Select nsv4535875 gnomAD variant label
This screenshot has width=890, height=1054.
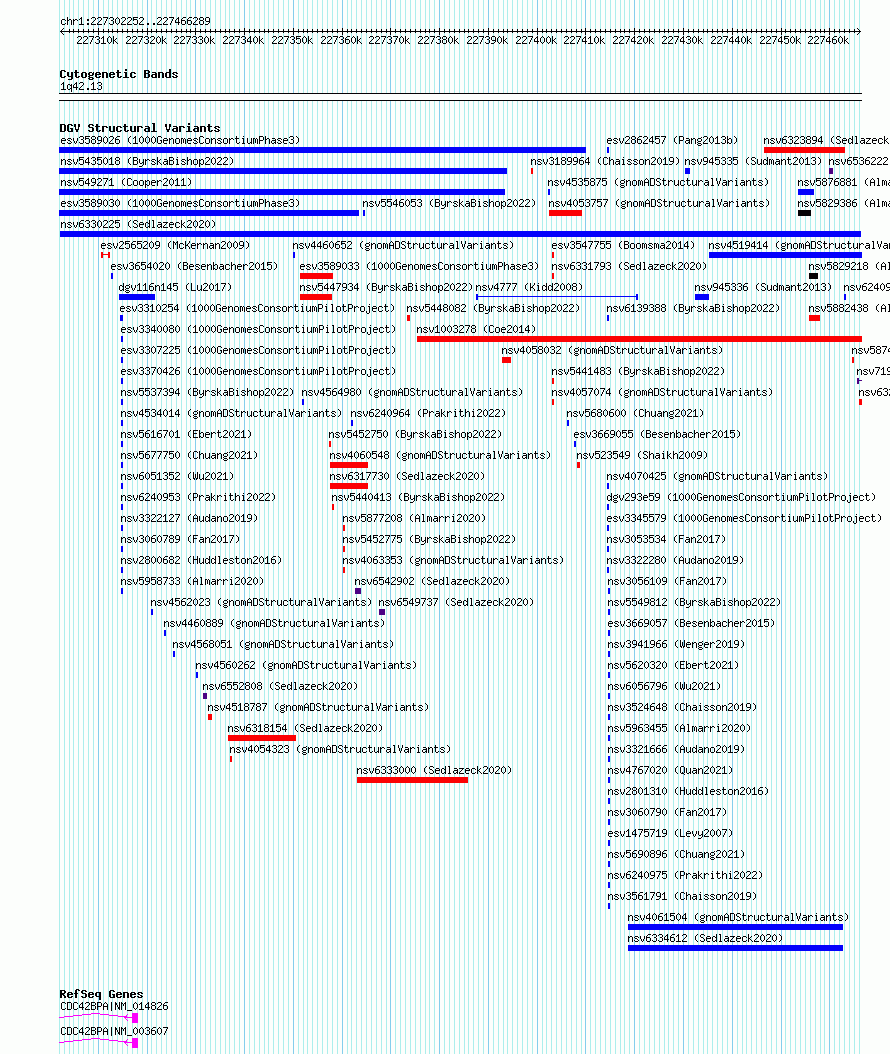click(x=658, y=182)
